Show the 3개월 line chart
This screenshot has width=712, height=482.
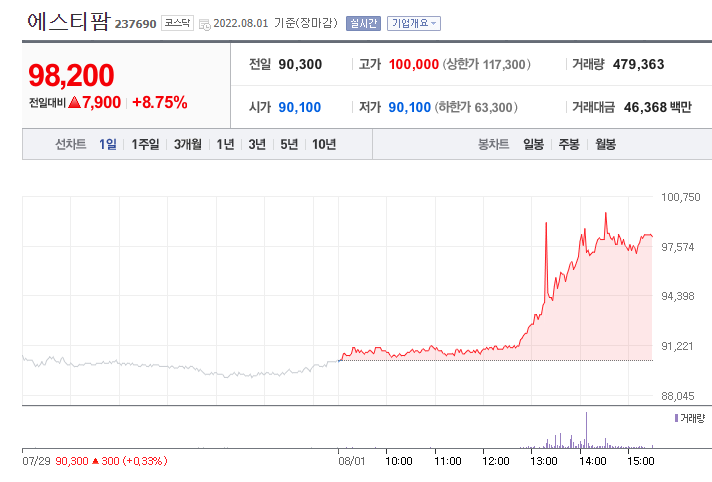click(x=188, y=144)
